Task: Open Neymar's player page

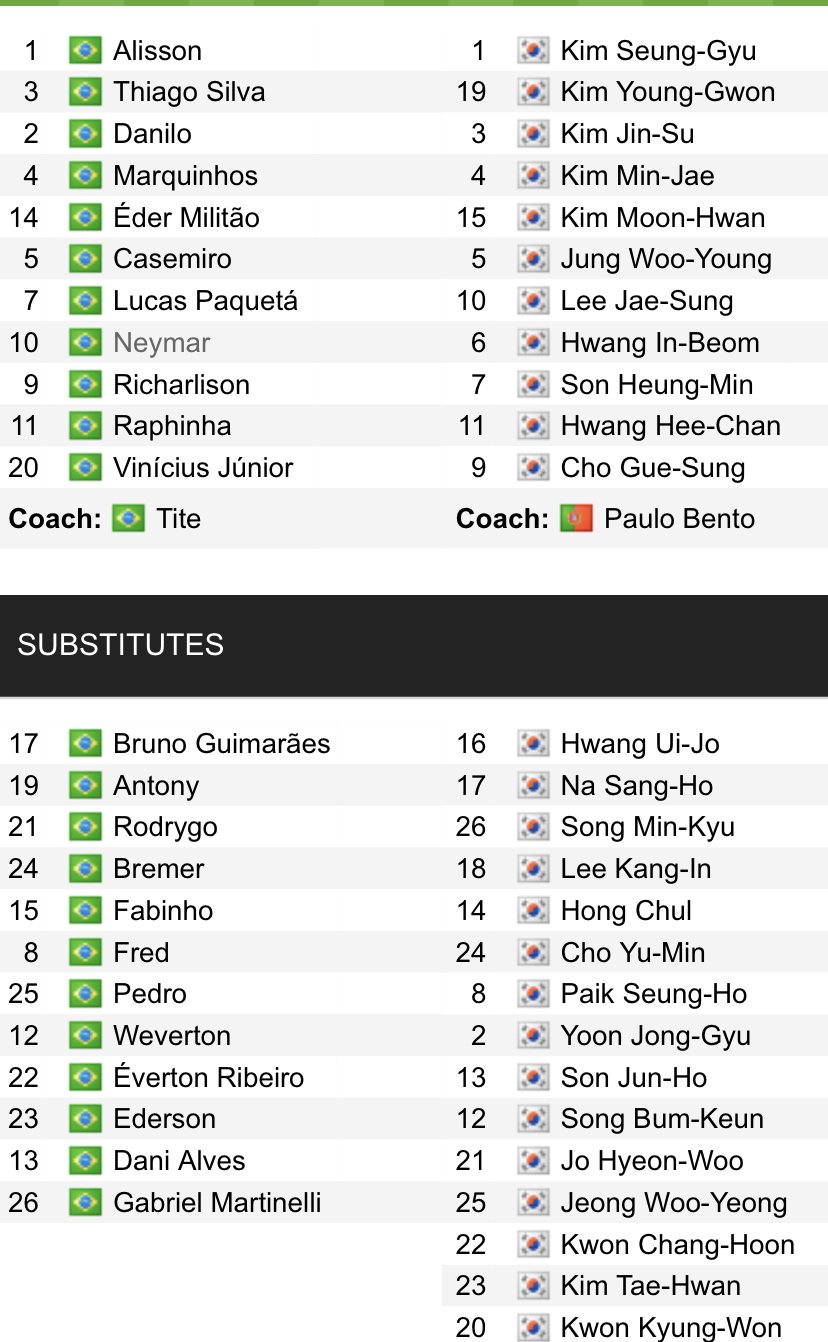Action: 162,343
